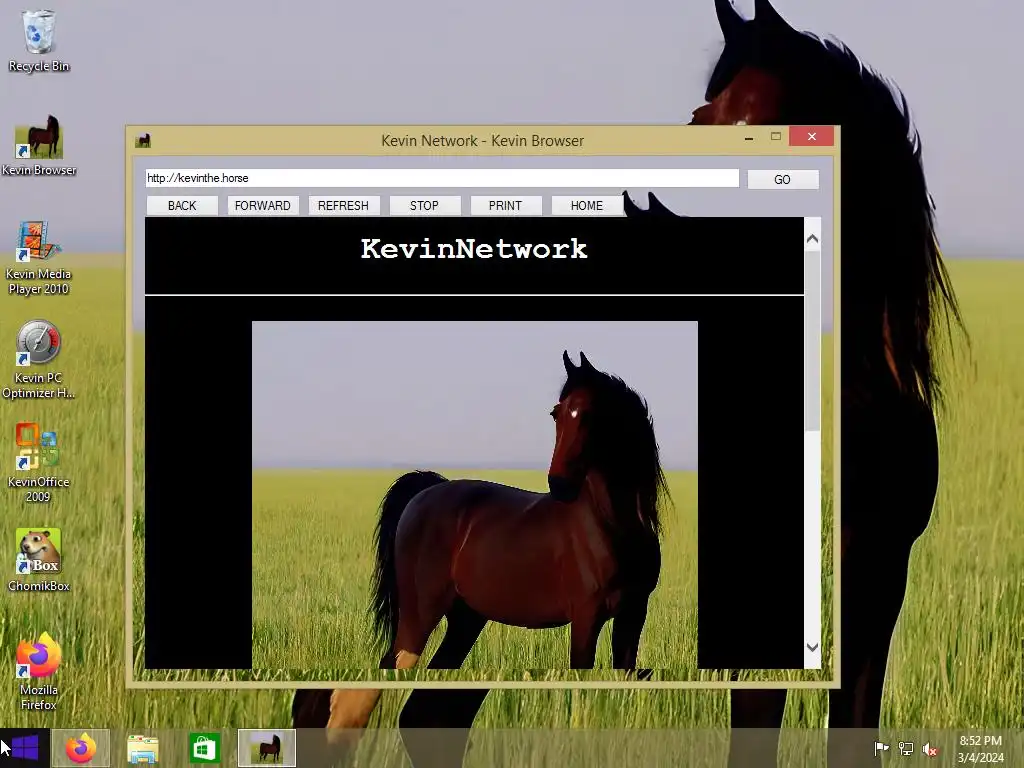Click the HOME button
The height and width of the screenshot is (768, 1024).
(x=586, y=206)
